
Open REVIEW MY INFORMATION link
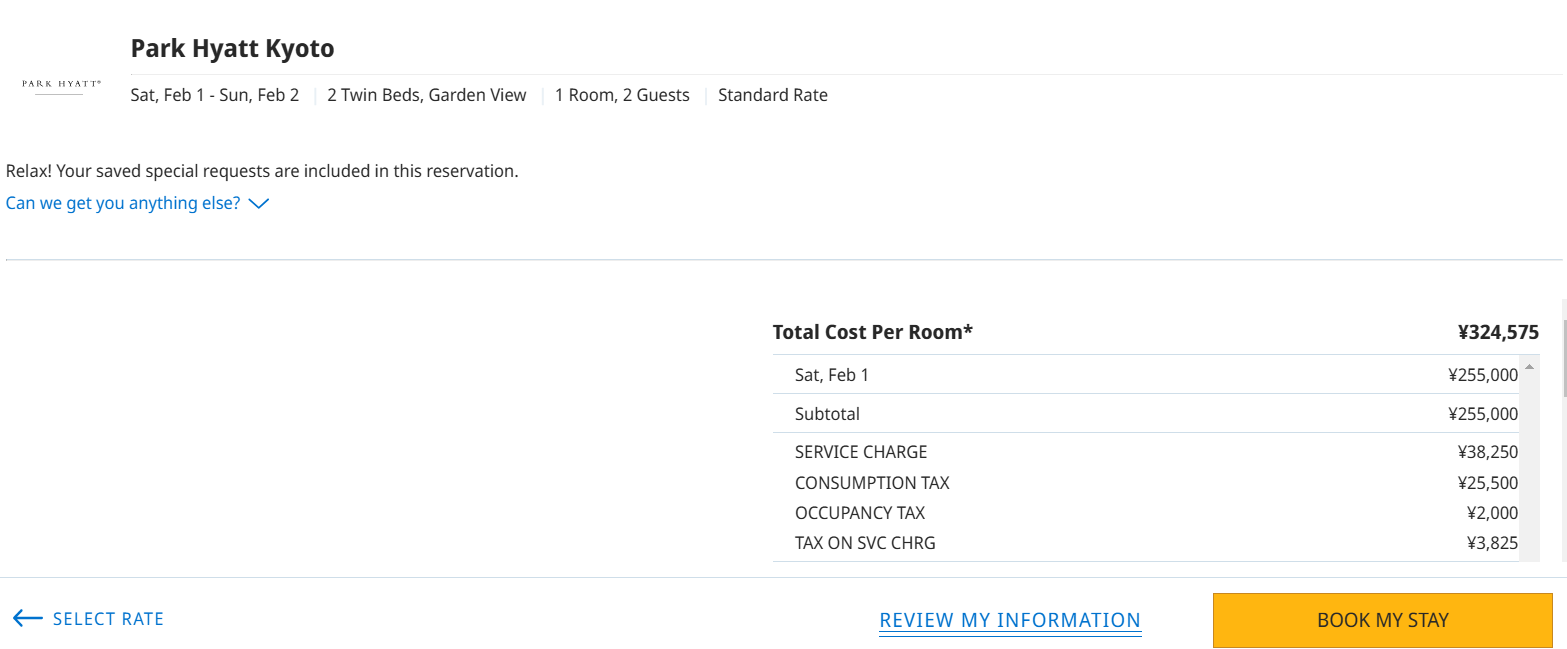point(1010,620)
